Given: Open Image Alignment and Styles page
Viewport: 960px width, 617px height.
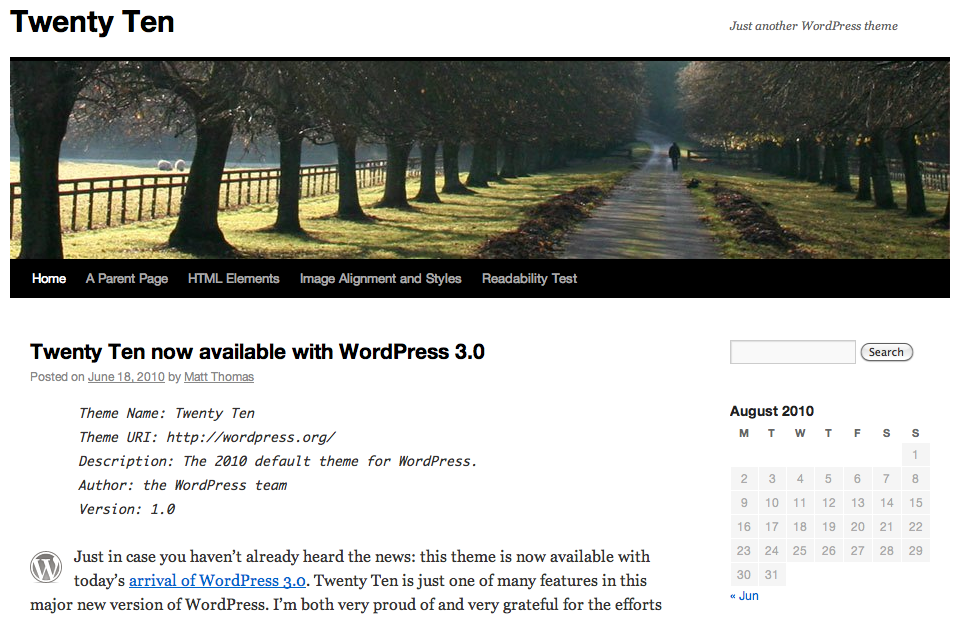Looking at the screenshot, I should pos(380,279).
